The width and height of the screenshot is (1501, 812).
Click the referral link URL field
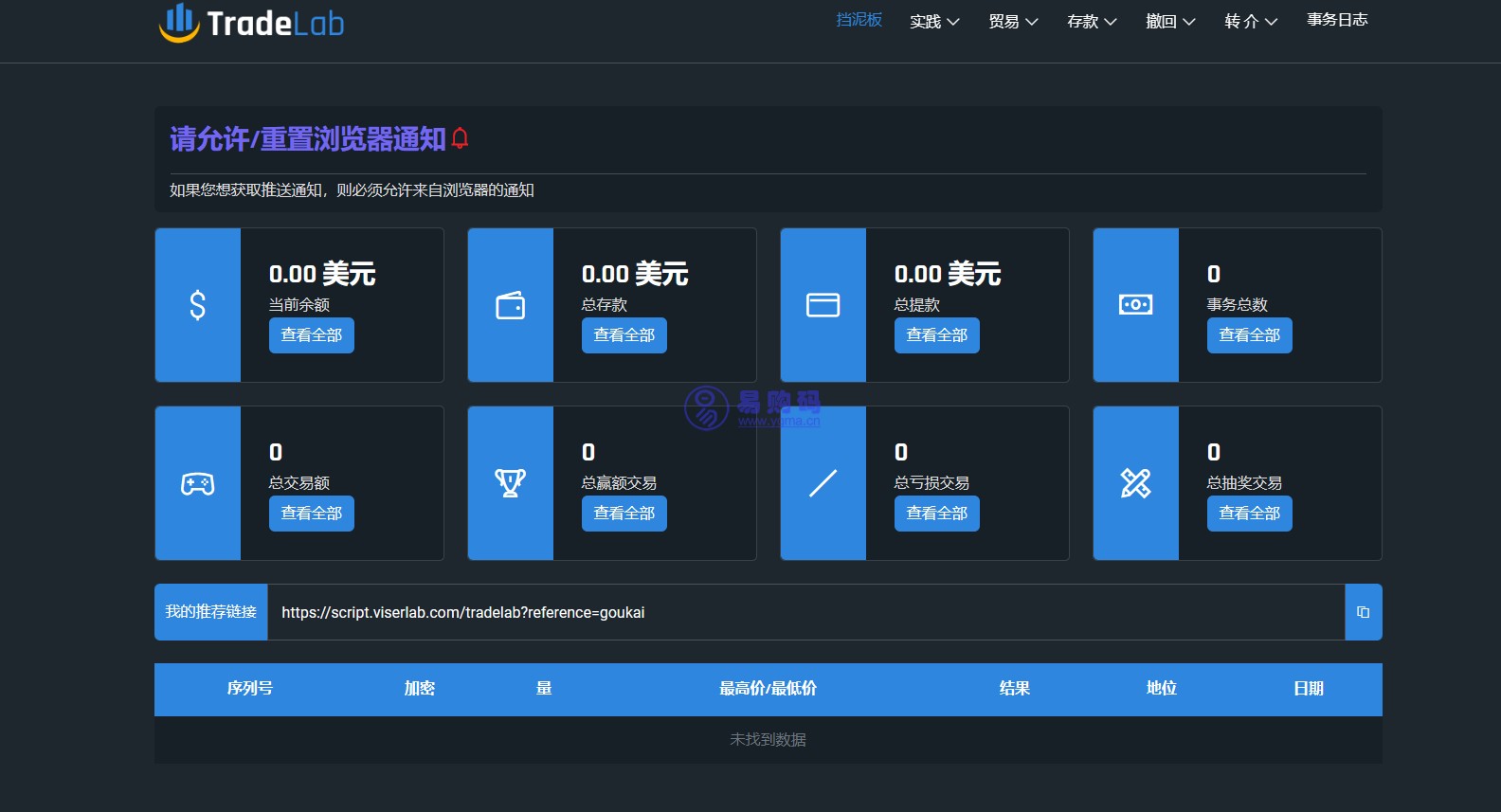[805, 612]
